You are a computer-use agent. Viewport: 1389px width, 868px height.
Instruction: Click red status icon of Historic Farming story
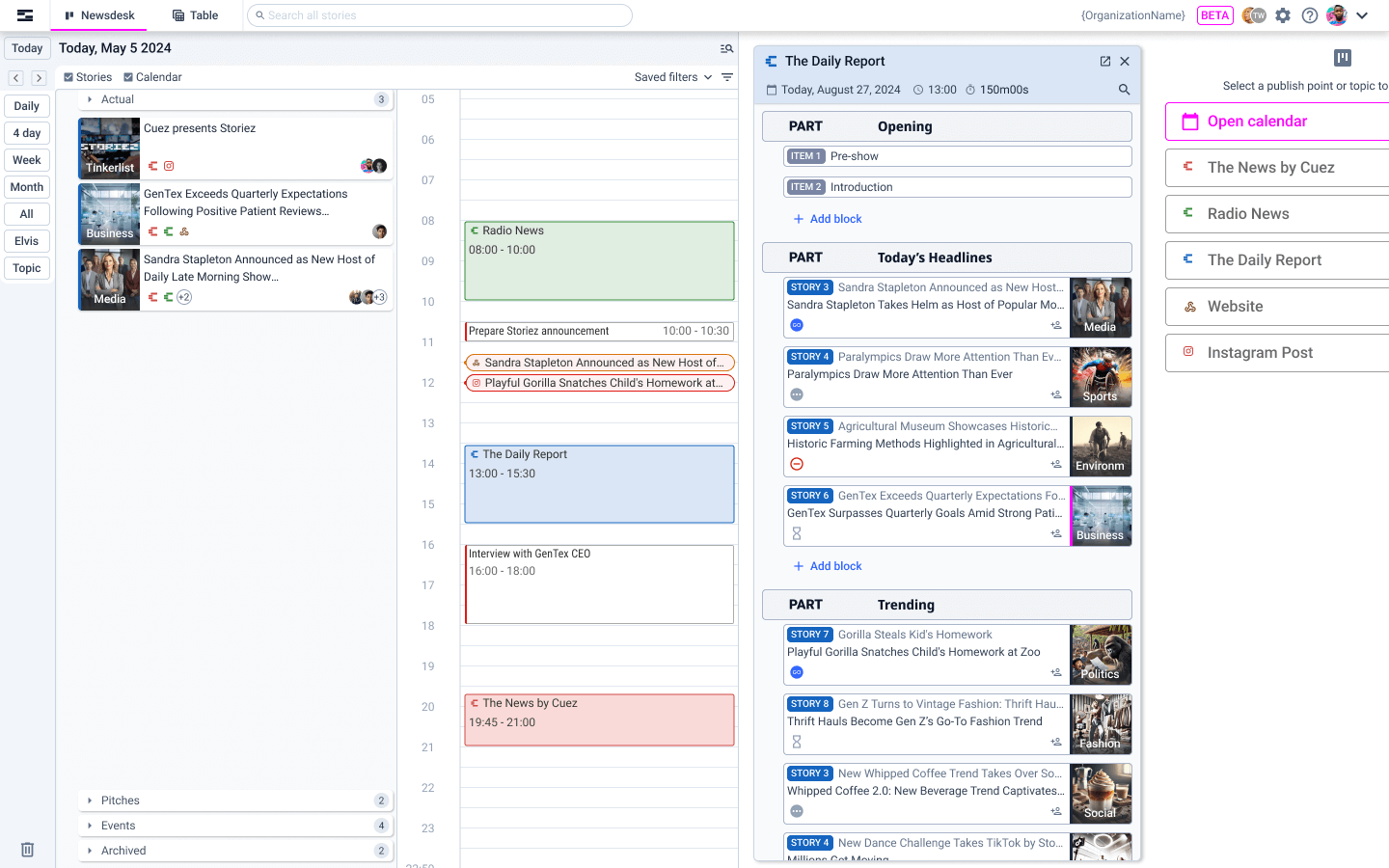[x=797, y=464]
